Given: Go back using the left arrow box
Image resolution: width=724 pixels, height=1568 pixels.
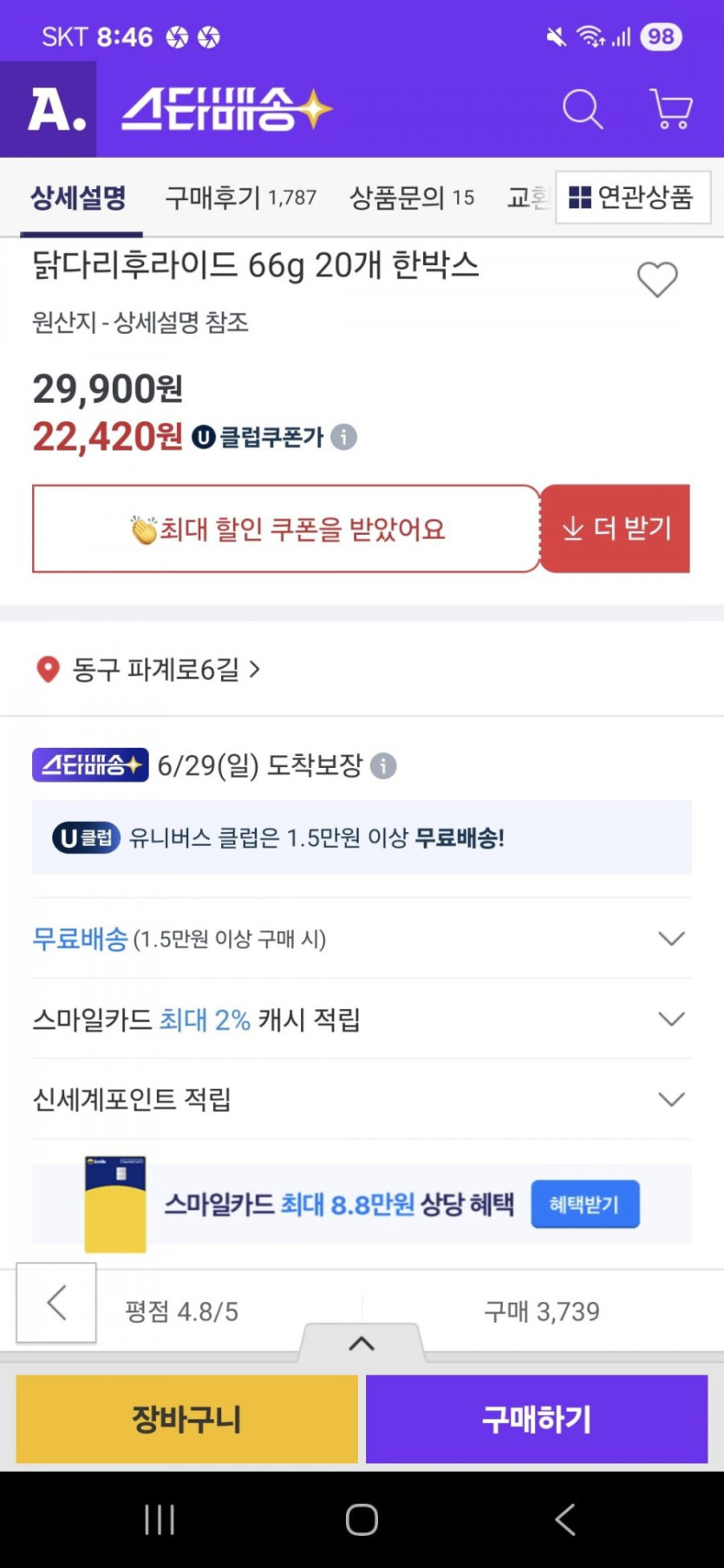Looking at the screenshot, I should pos(56,1302).
